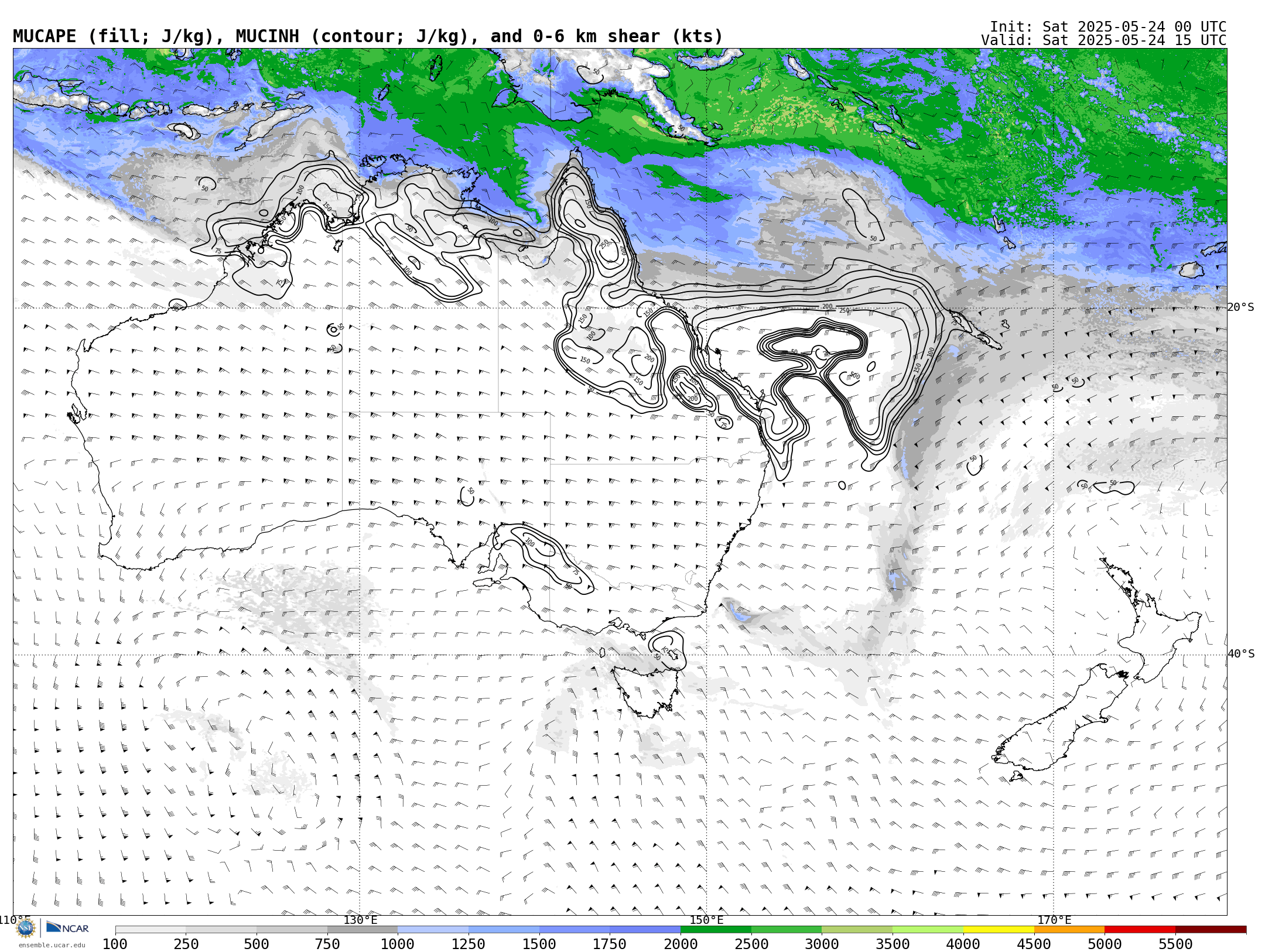Pick the lightest gray swatch between 100 and 250

pyautogui.click(x=151, y=930)
